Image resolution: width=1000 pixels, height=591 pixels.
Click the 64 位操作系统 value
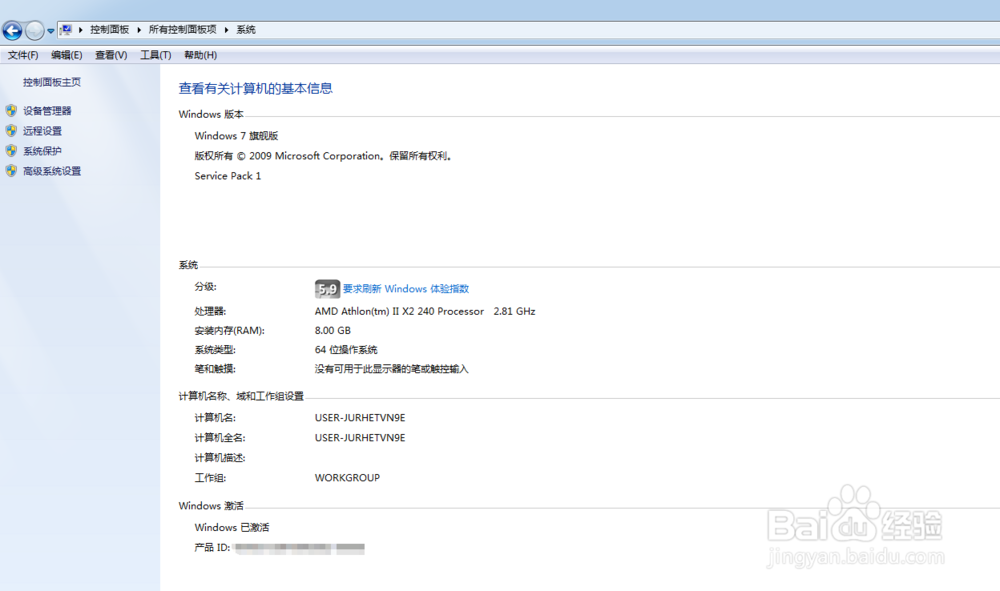tap(346, 350)
